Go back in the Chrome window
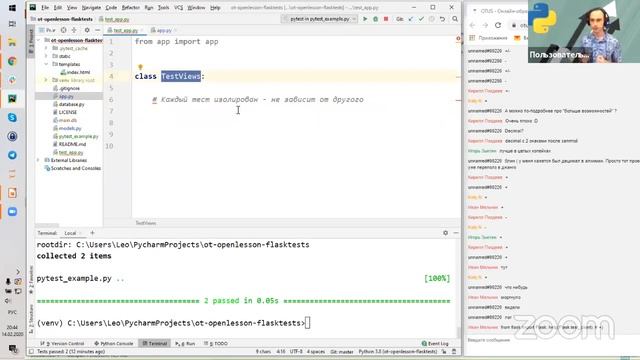This screenshot has height=360, width=640. 472,25
